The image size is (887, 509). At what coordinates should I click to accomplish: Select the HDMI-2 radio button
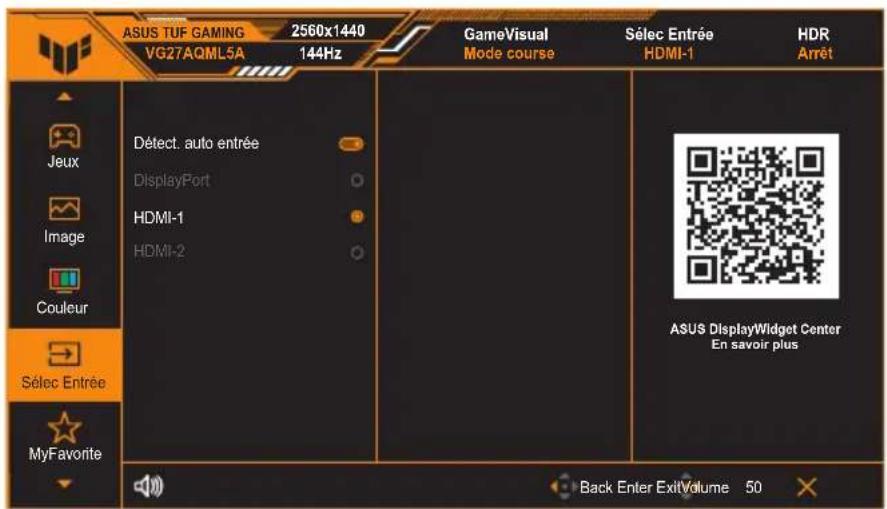click(x=357, y=252)
